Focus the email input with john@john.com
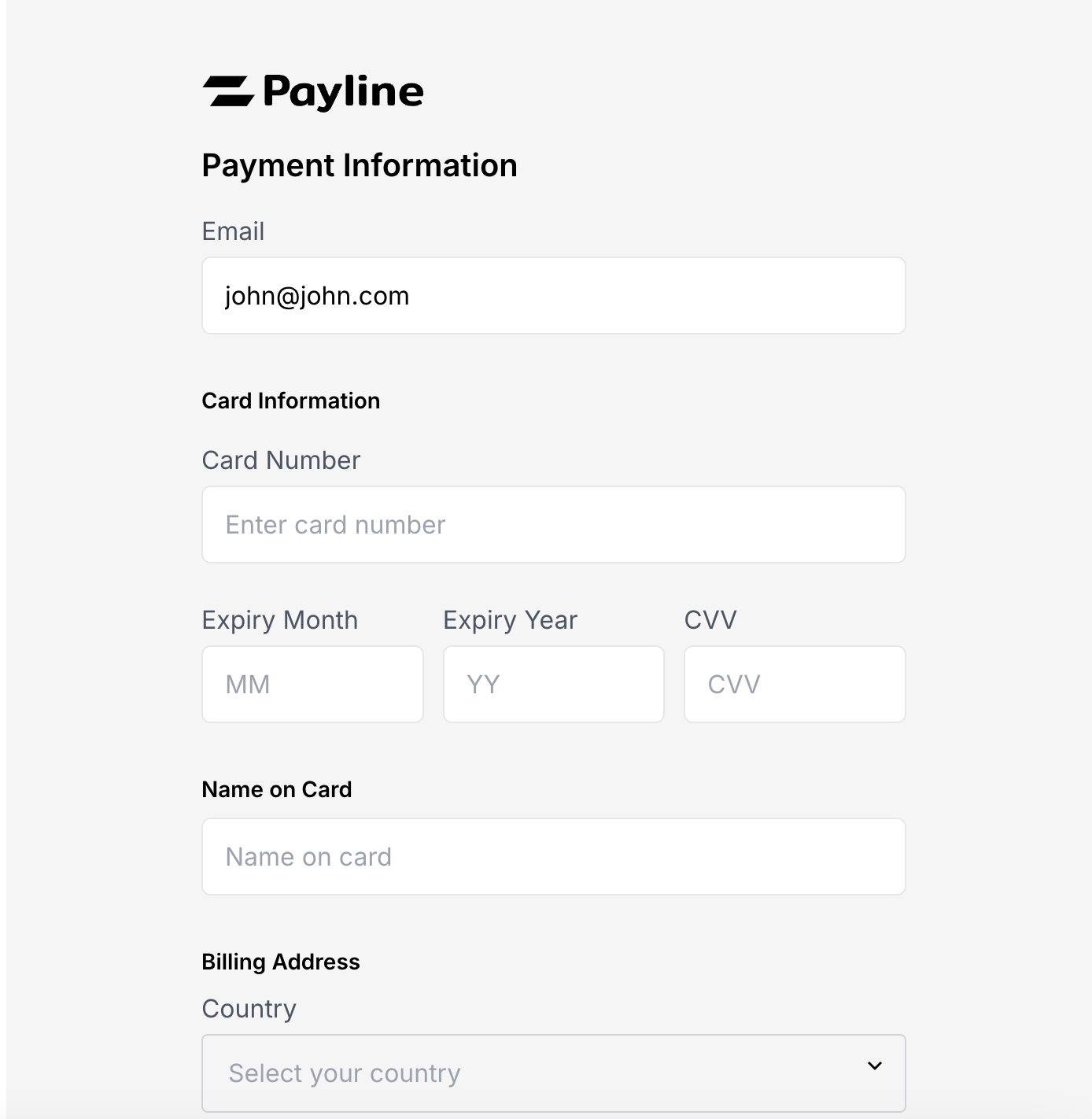 tap(553, 296)
